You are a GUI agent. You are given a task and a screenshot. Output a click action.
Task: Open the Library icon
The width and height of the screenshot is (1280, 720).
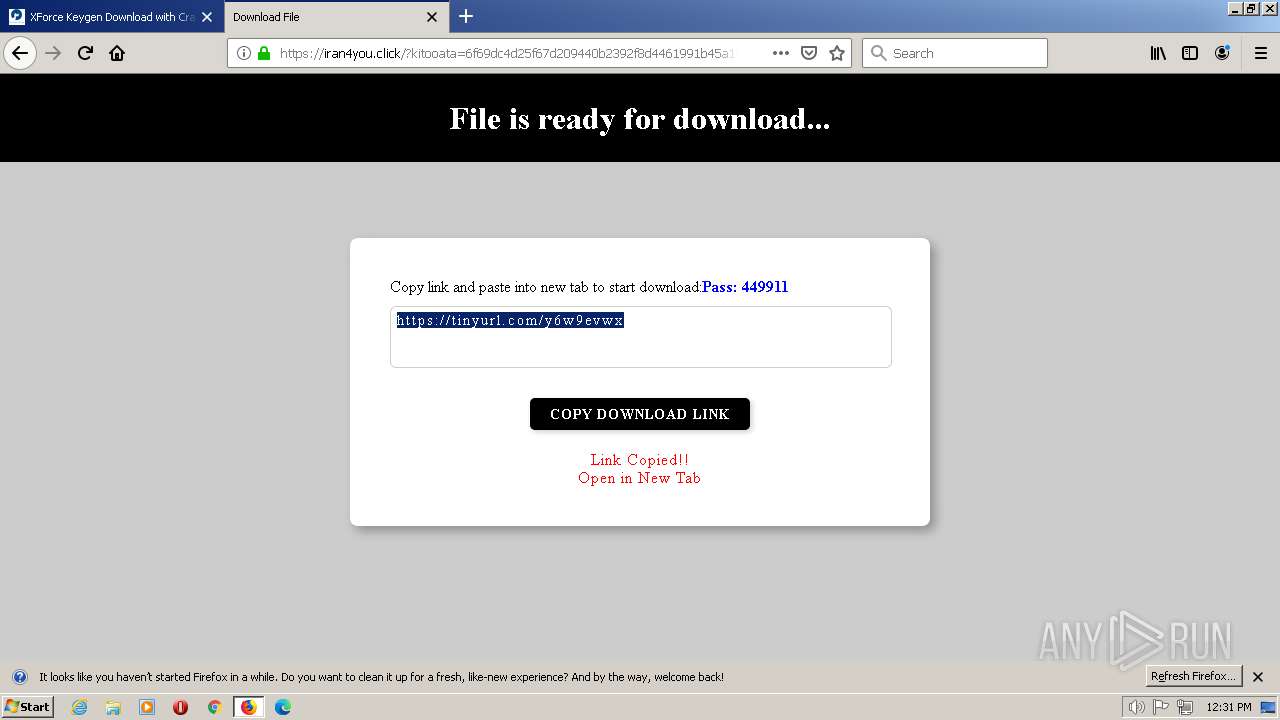tap(1158, 53)
